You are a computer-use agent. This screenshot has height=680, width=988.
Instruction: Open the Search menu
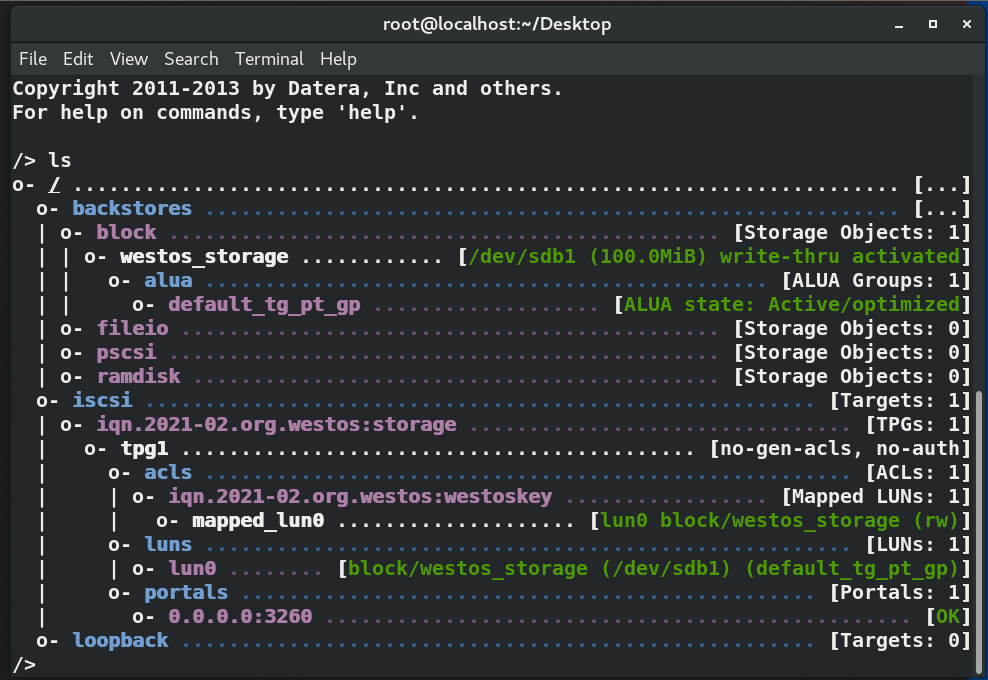tap(191, 59)
